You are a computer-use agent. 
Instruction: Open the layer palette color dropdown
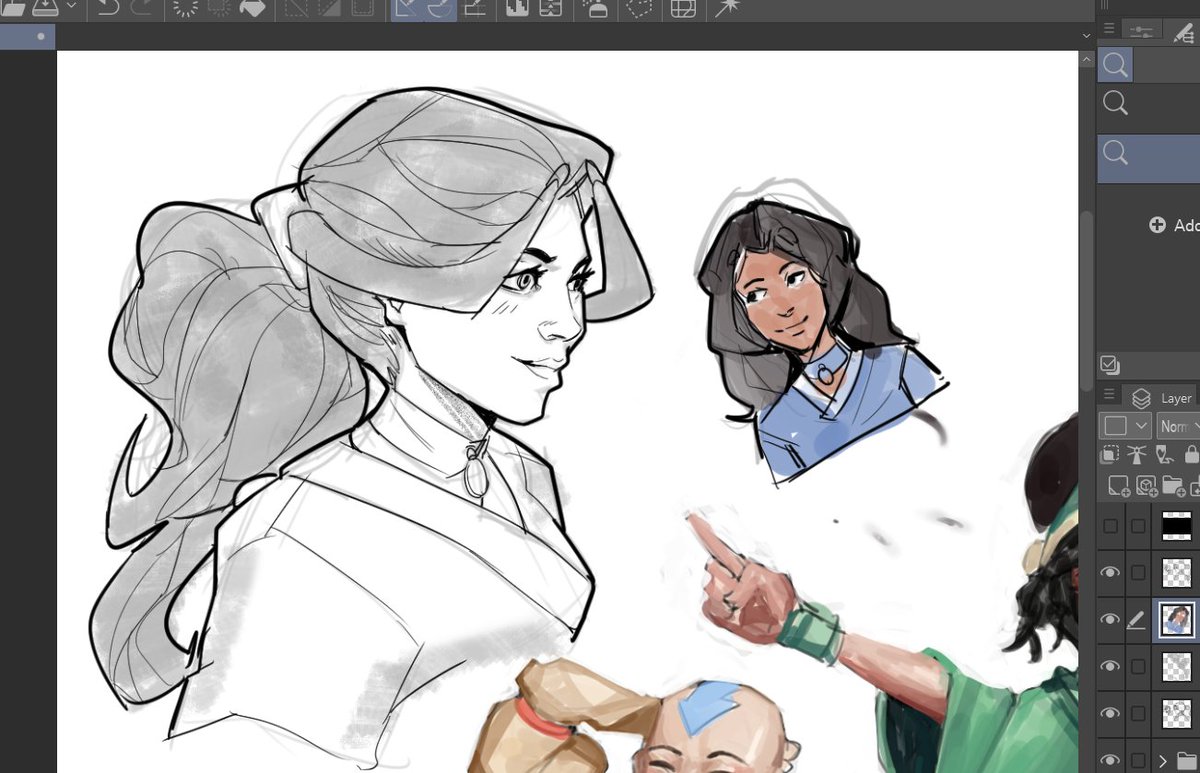(x=1125, y=426)
